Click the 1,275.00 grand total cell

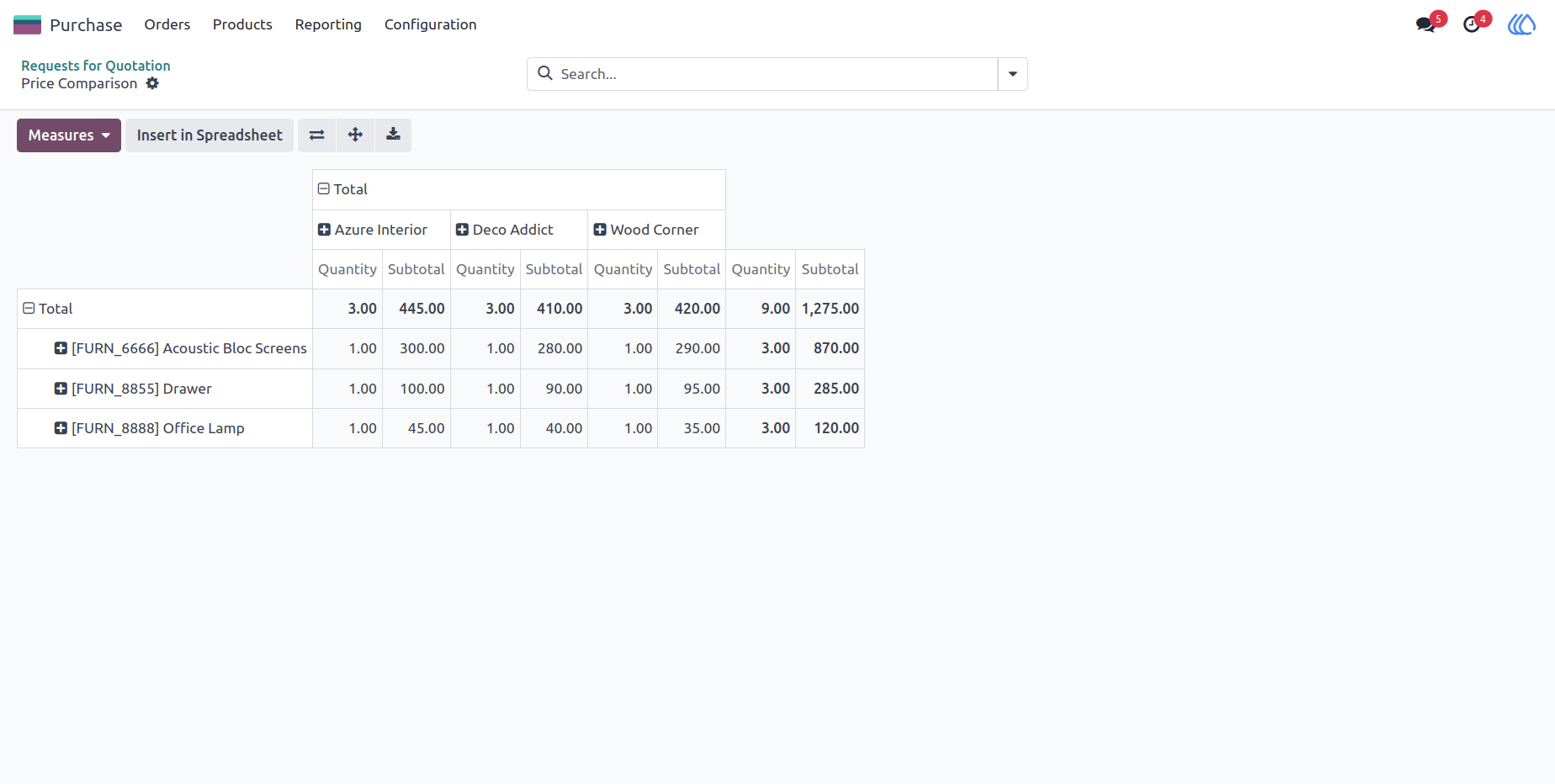click(830, 309)
